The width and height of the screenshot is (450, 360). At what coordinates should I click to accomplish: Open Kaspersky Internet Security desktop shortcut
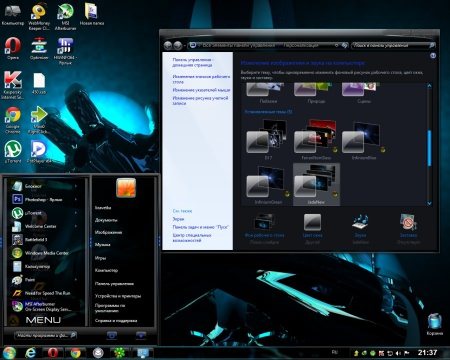12,85
